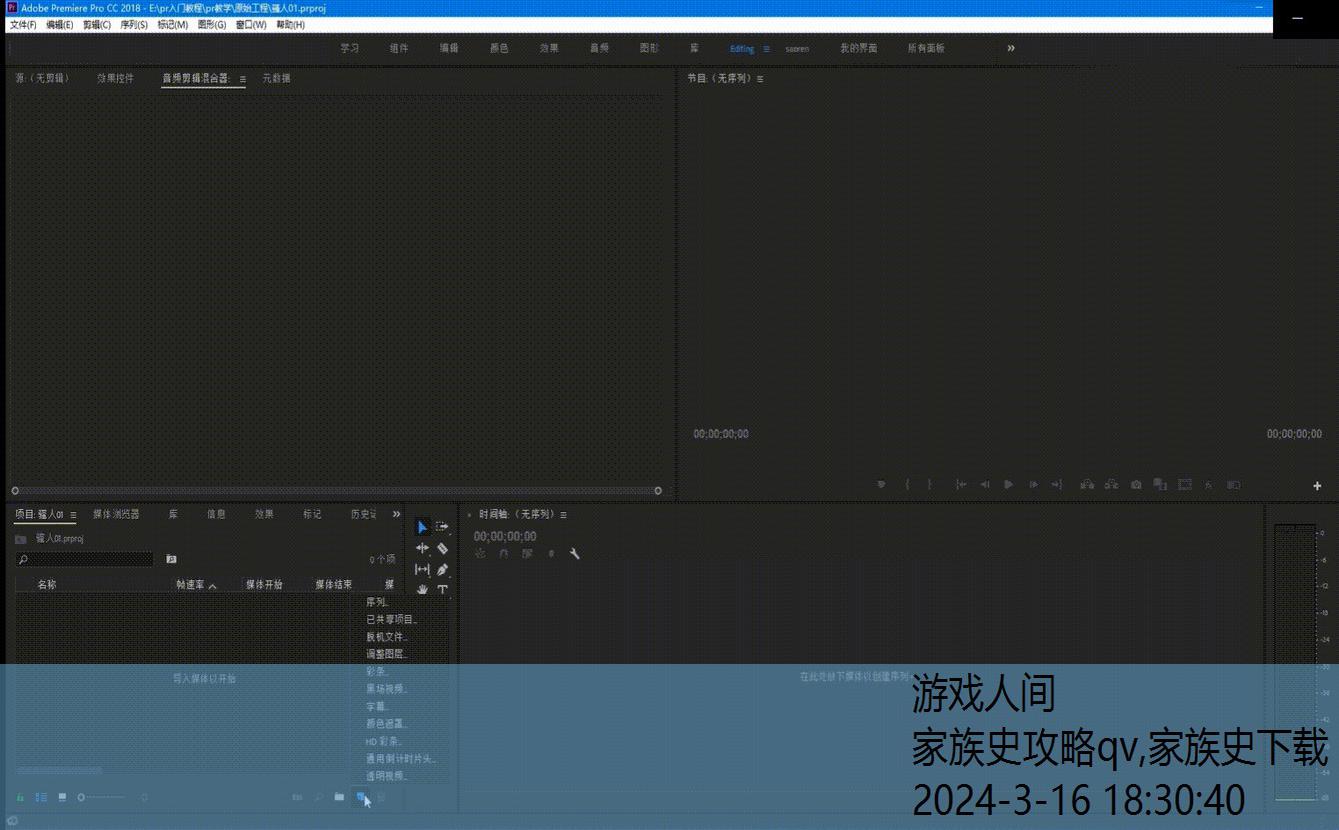Click the trash Clear icon in Project panel
The image size is (1339, 830).
(381, 797)
